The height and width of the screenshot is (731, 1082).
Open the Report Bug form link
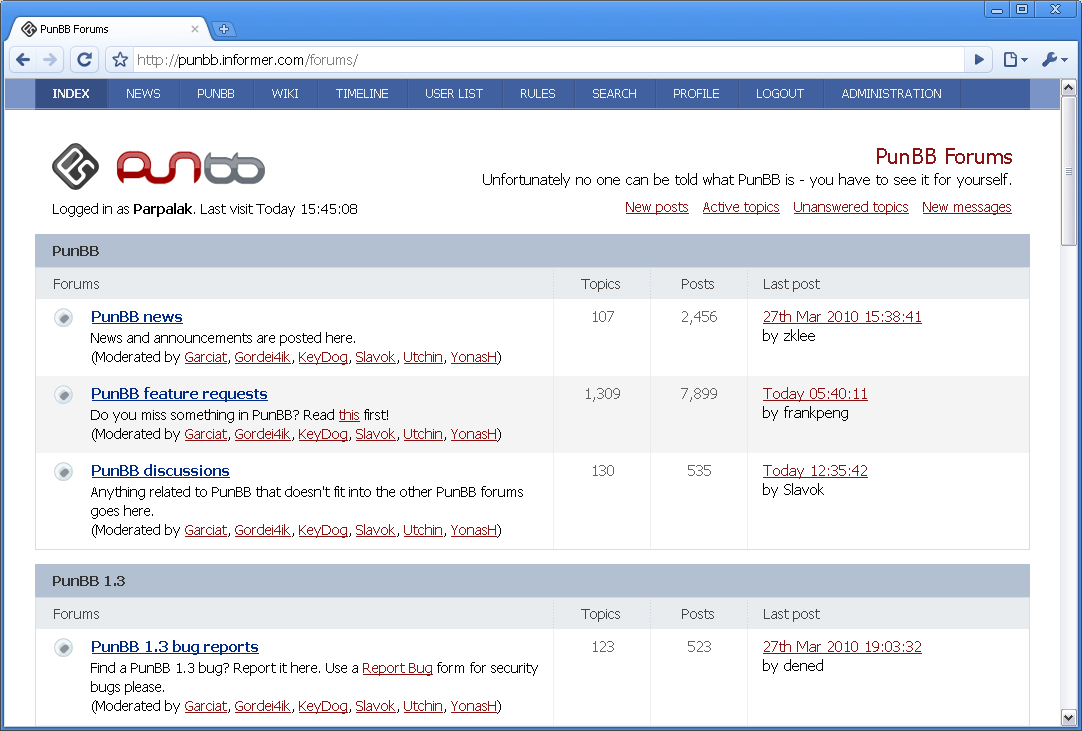397,668
